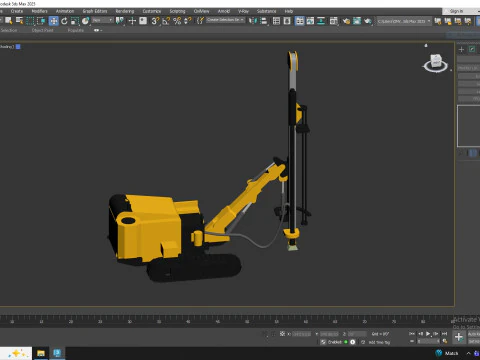Image resolution: width=480 pixels, height=360 pixels.
Task: Play the animation
Action: 428,333
